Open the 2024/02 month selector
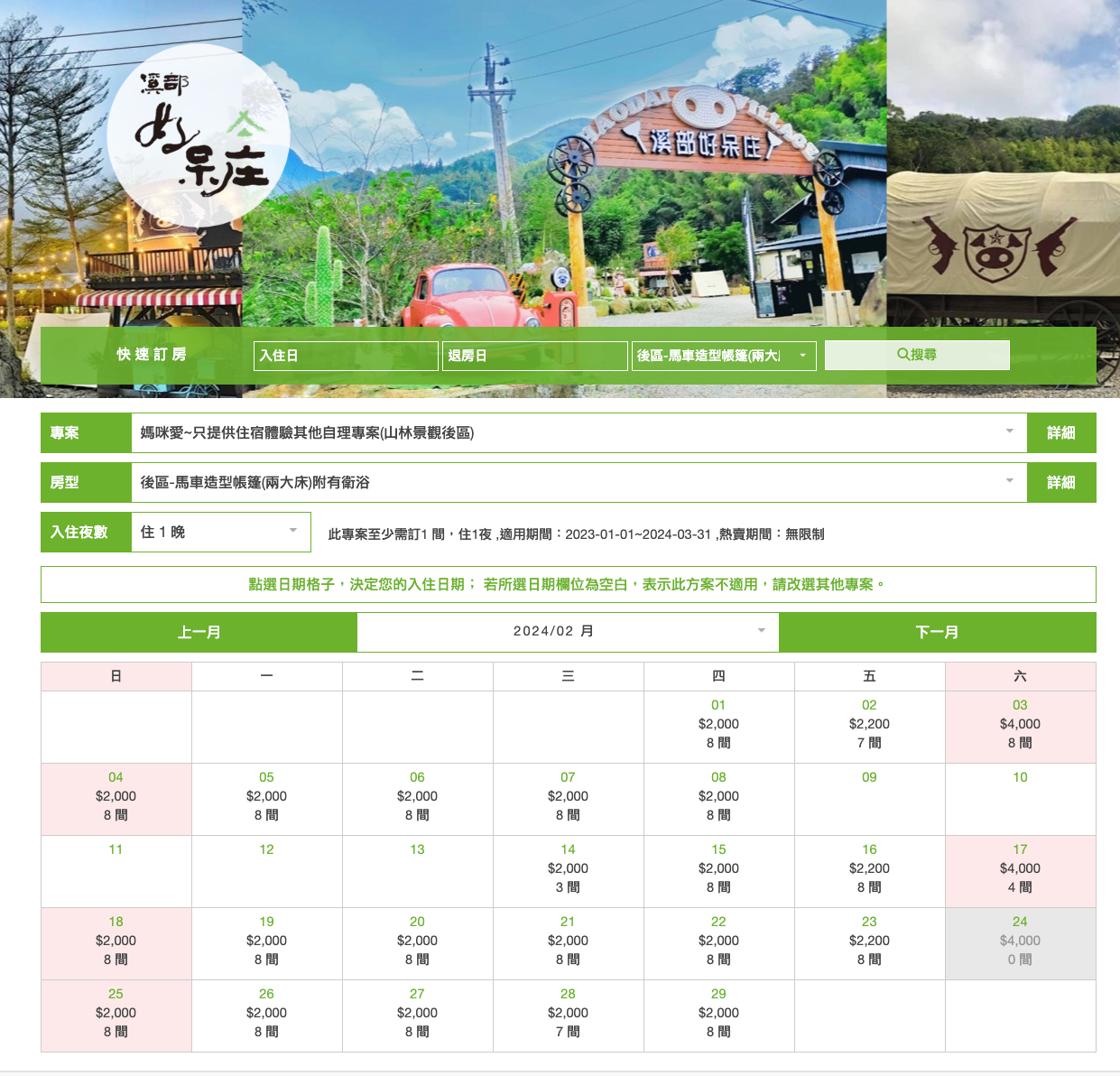Image resolution: width=1120 pixels, height=1076 pixels. point(568,632)
